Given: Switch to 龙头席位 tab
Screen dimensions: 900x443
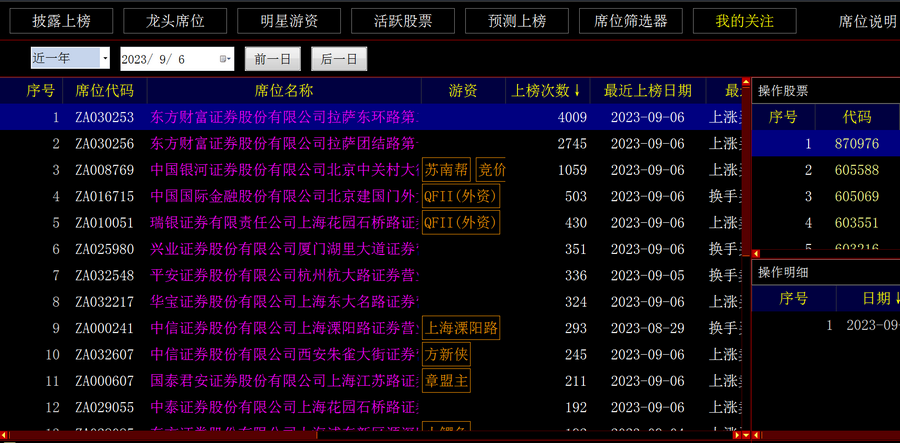Looking at the screenshot, I should point(175,21).
